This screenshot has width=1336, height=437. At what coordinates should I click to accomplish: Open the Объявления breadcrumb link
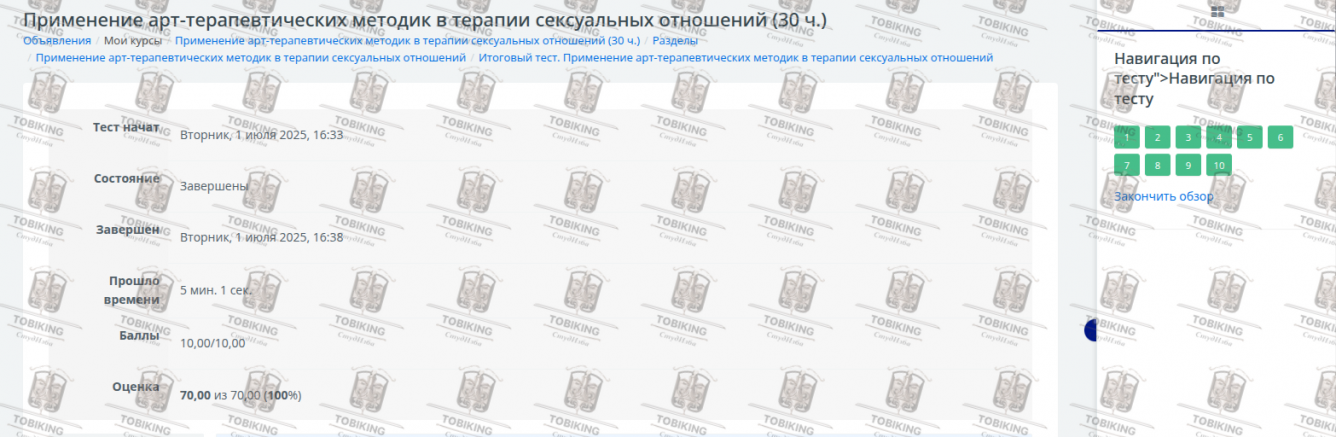(x=57, y=41)
